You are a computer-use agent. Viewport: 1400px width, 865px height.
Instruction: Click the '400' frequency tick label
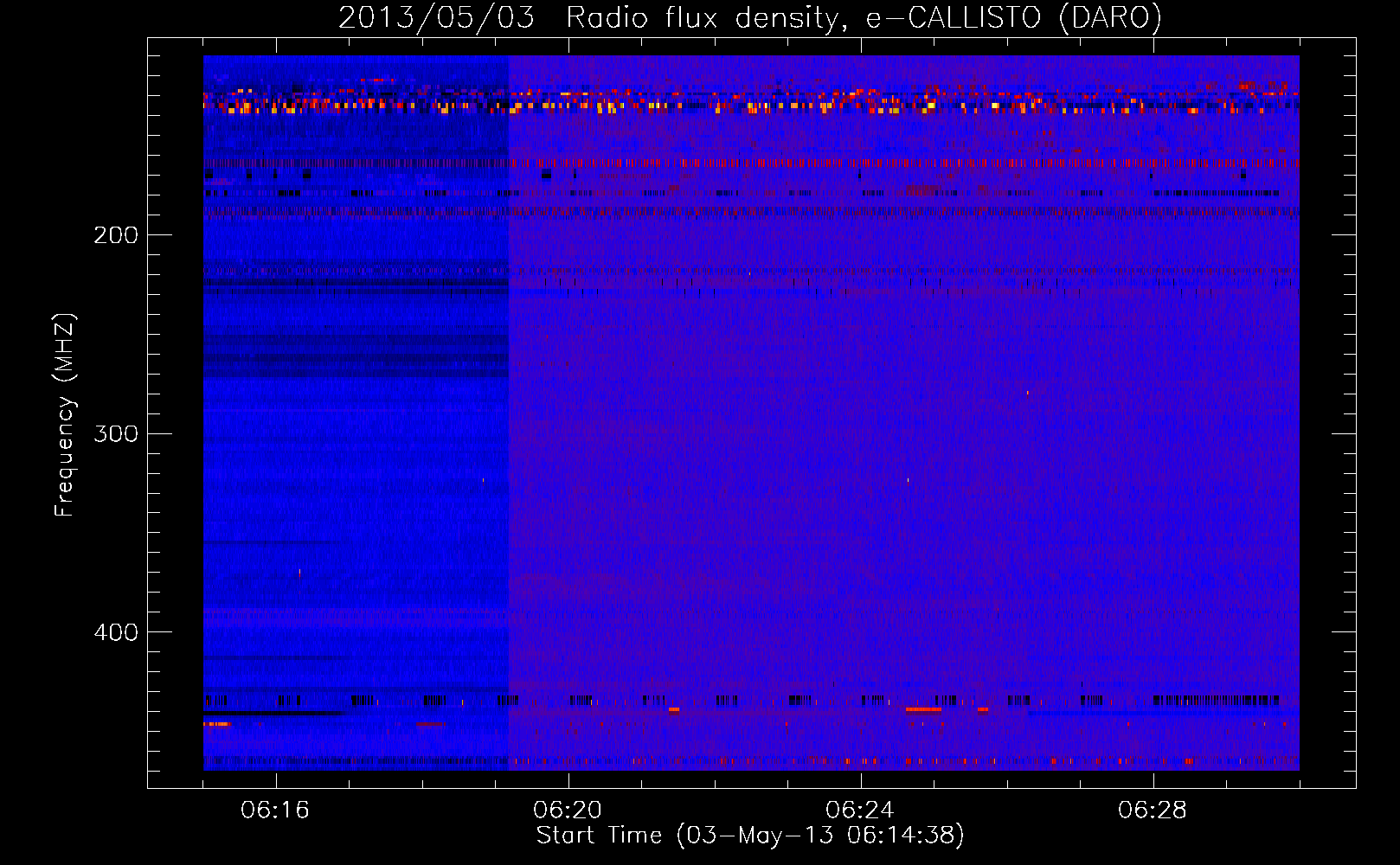click(116, 632)
